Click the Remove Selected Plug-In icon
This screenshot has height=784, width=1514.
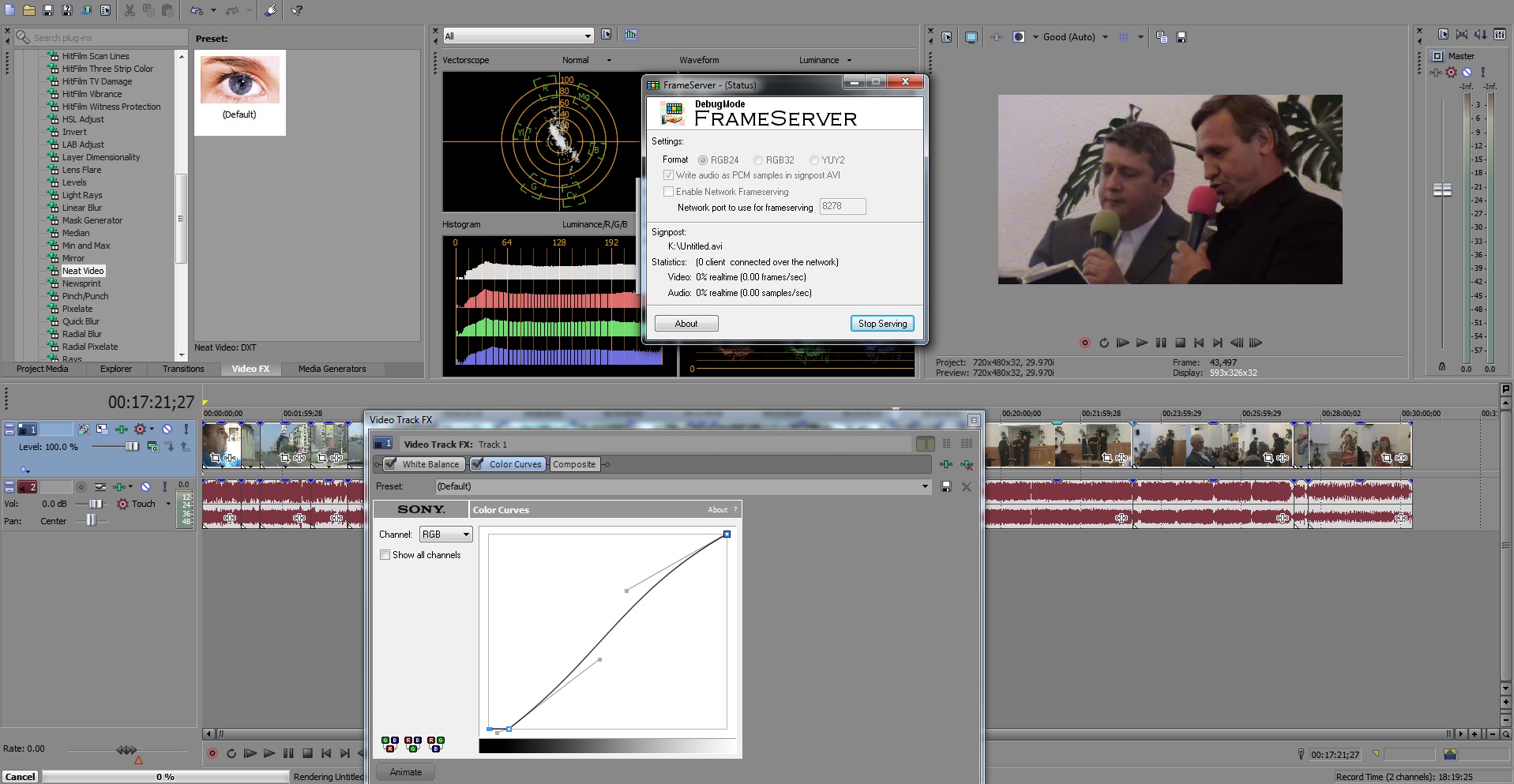pos(967,464)
